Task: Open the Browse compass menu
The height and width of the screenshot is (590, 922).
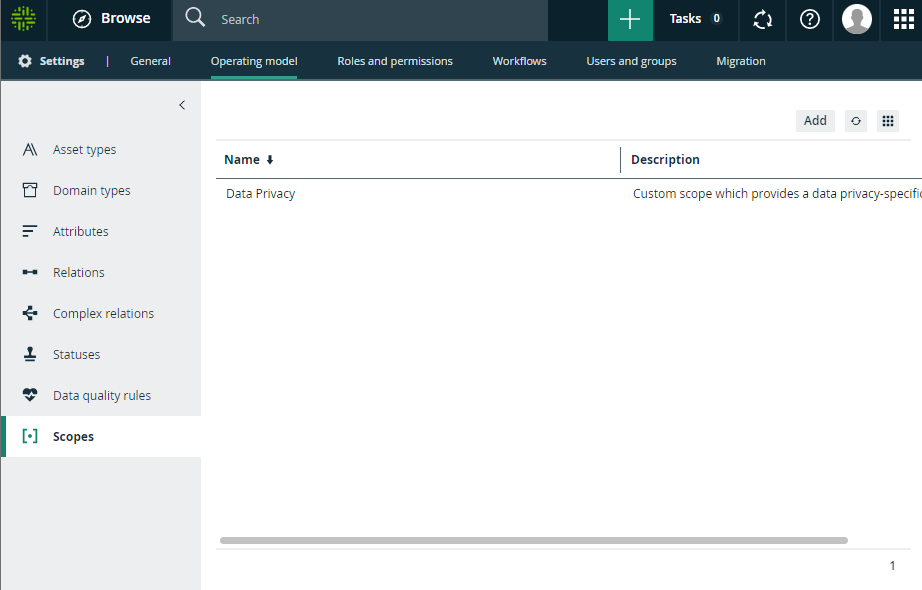Action: click(x=111, y=19)
